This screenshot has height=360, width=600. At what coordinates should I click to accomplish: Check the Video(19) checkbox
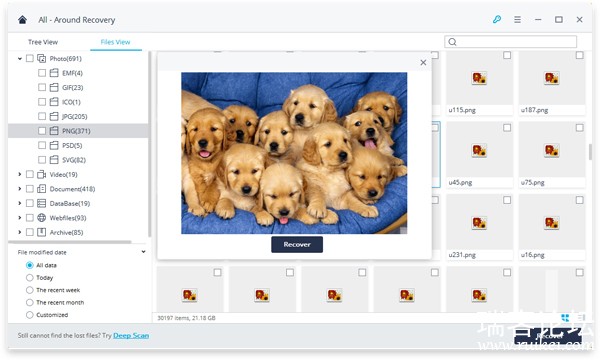29,174
